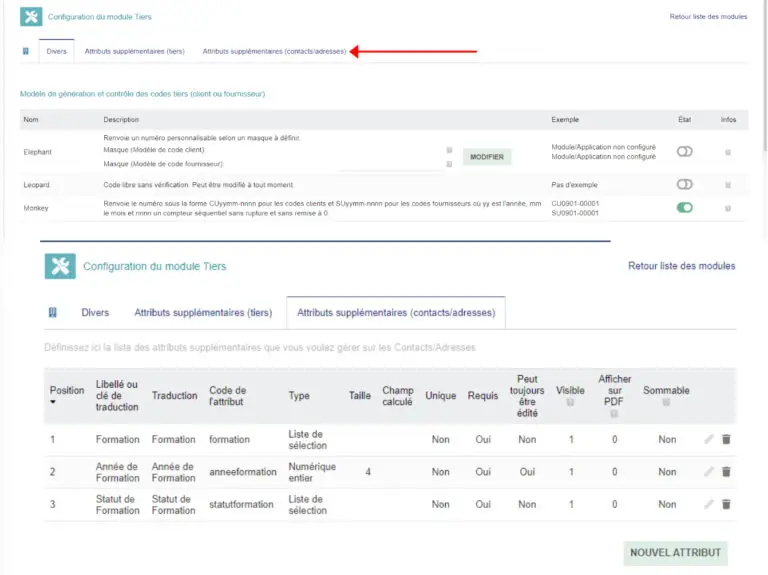This screenshot has width=768, height=575.
Task: Click the small Retour liste des modules link
Action: [x=708, y=17]
